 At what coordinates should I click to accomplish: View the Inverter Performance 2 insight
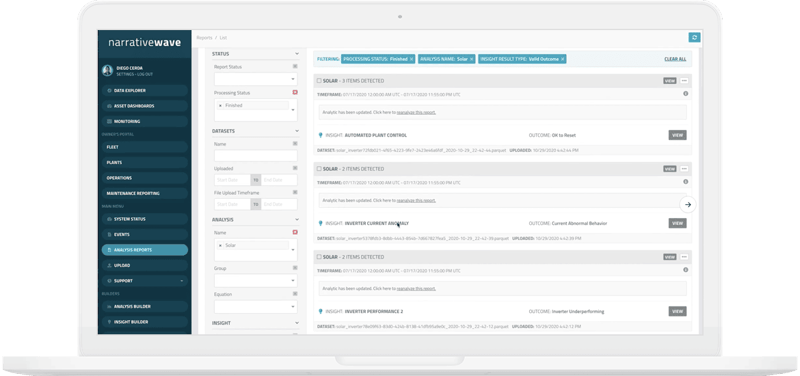678,311
